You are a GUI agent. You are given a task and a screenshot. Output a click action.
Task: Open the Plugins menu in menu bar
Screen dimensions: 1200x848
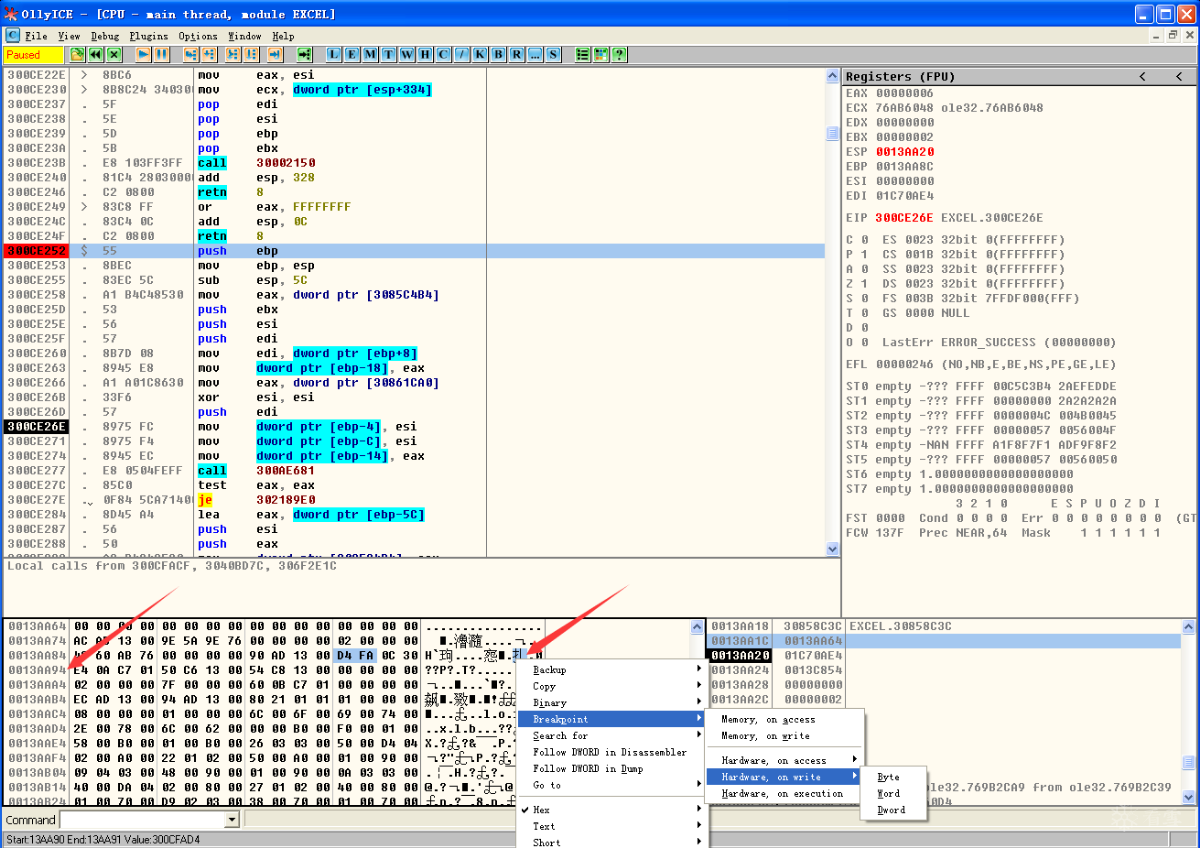point(148,36)
